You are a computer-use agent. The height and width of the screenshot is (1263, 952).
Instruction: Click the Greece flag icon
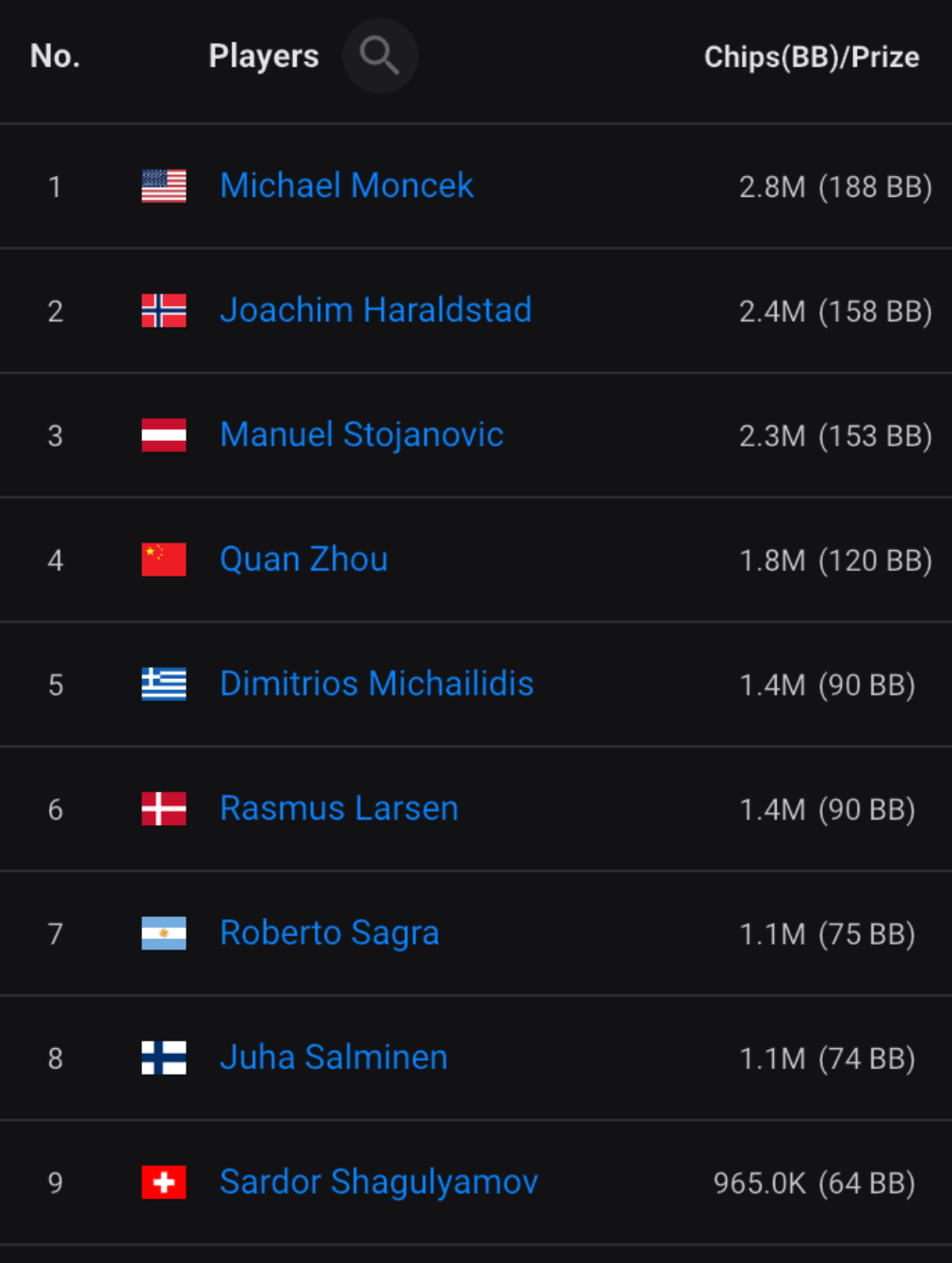click(x=164, y=684)
